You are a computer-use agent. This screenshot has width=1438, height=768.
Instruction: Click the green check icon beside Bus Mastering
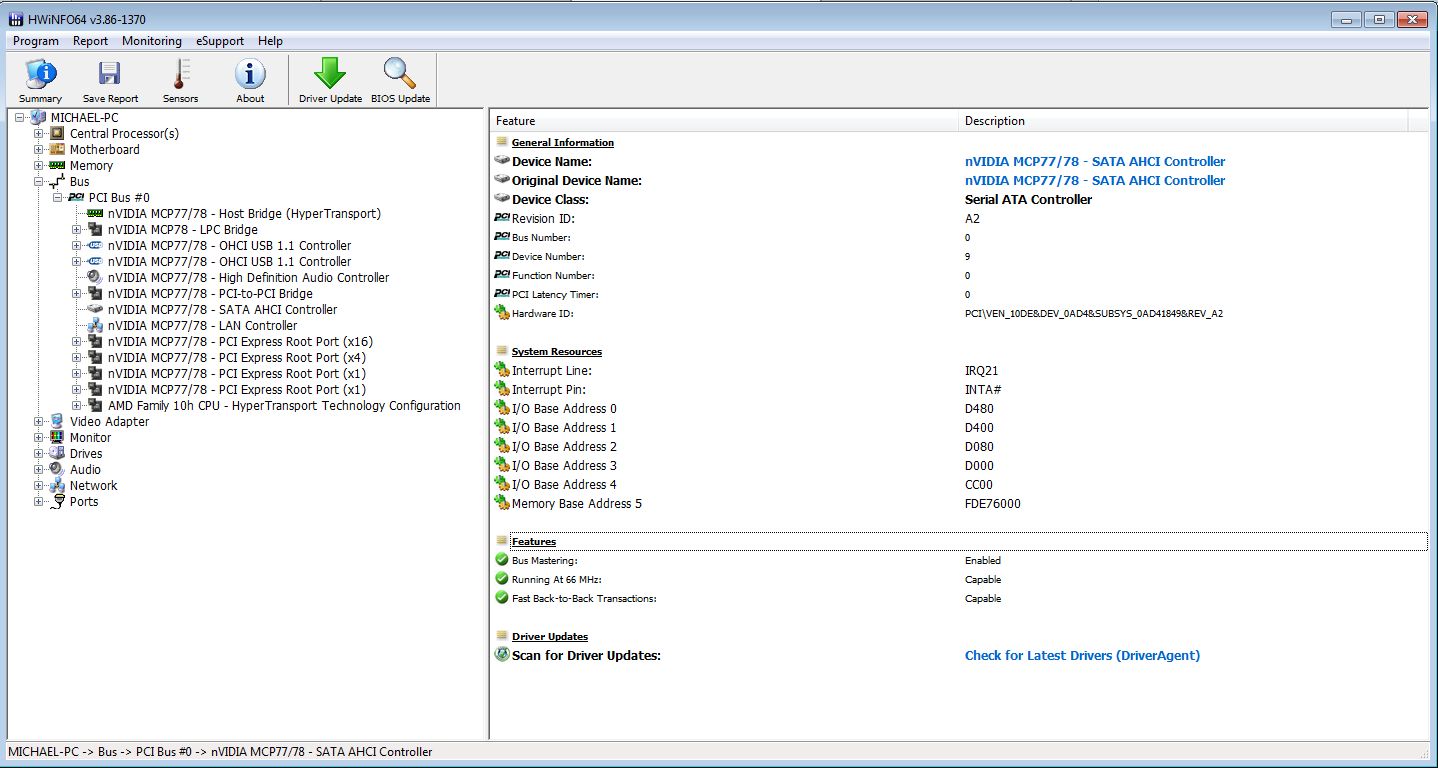(502, 561)
